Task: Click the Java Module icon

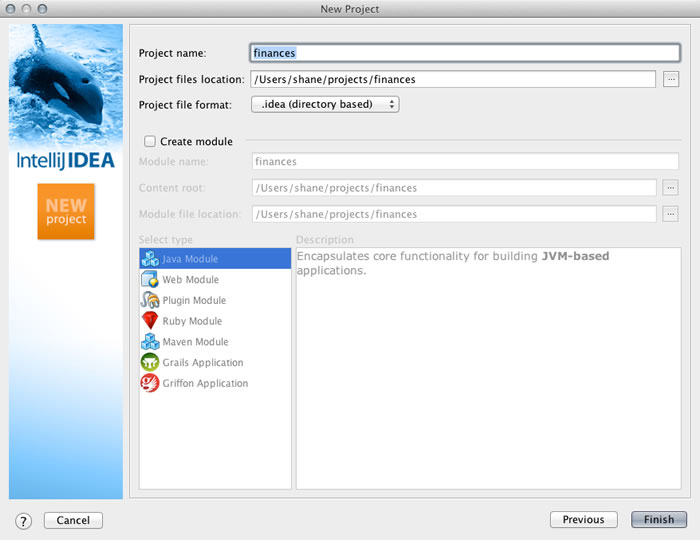Action: pyautogui.click(x=150, y=259)
